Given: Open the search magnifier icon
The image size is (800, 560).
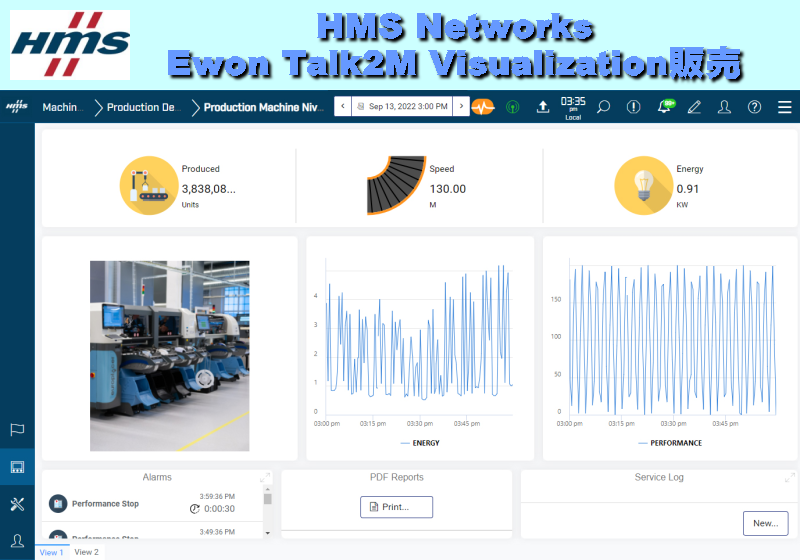Looking at the screenshot, I should tap(603, 107).
